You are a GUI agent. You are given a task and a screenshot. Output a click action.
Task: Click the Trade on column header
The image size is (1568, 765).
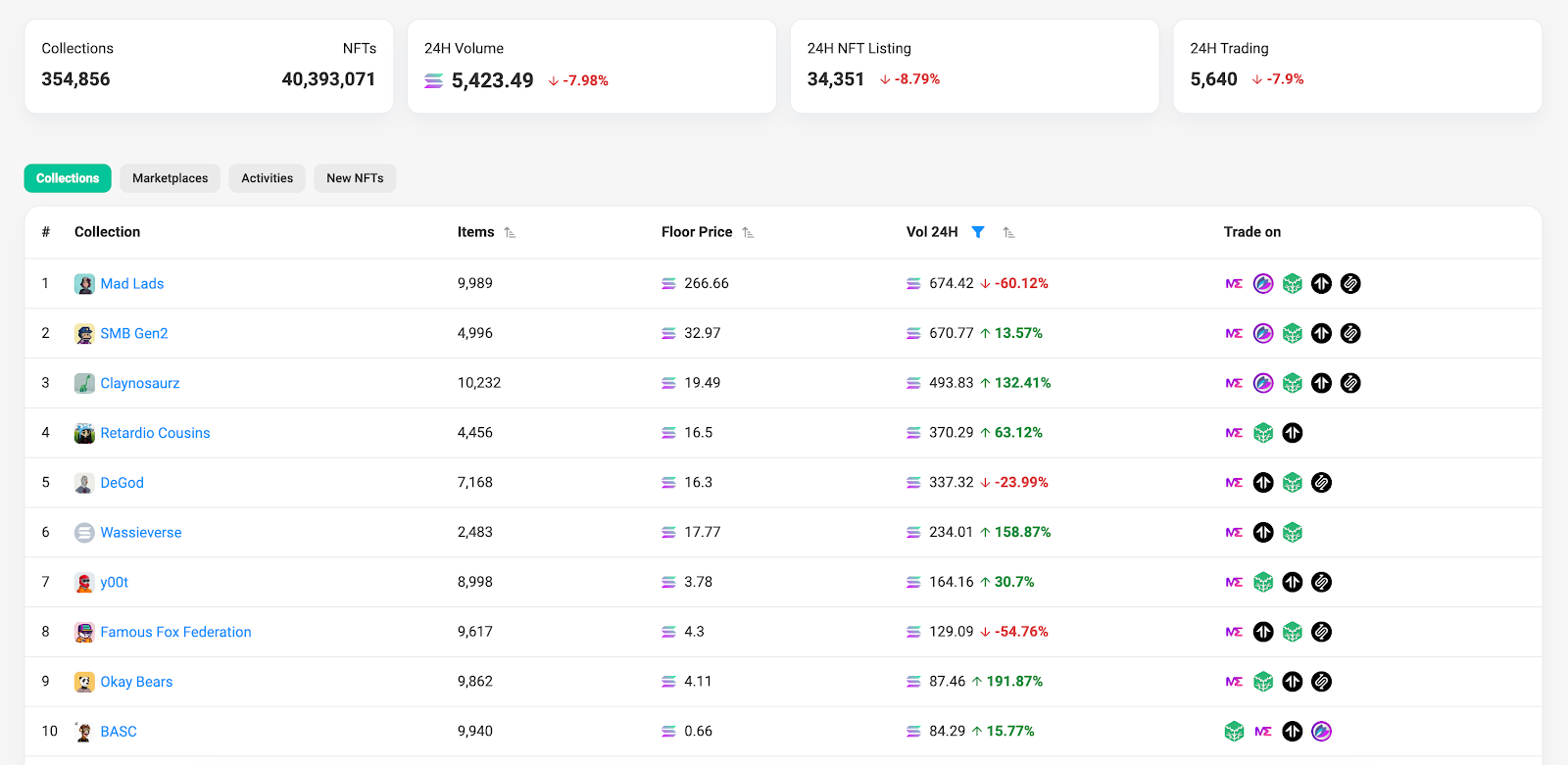click(1252, 232)
